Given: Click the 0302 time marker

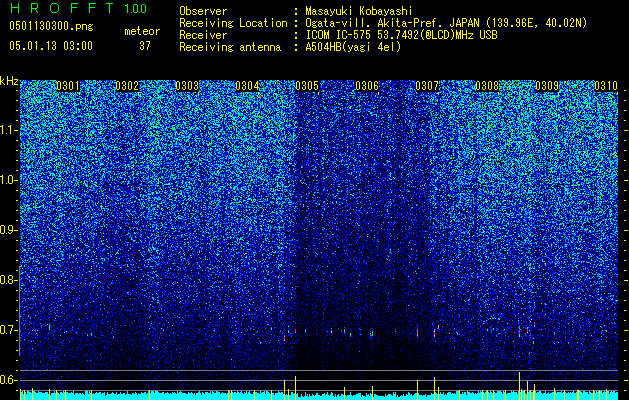Looking at the screenshot, I should pyautogui.click(x=127, y=86).
